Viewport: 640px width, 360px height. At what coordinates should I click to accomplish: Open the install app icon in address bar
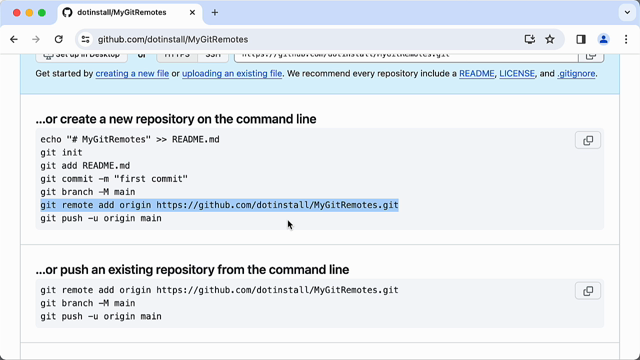529,39
